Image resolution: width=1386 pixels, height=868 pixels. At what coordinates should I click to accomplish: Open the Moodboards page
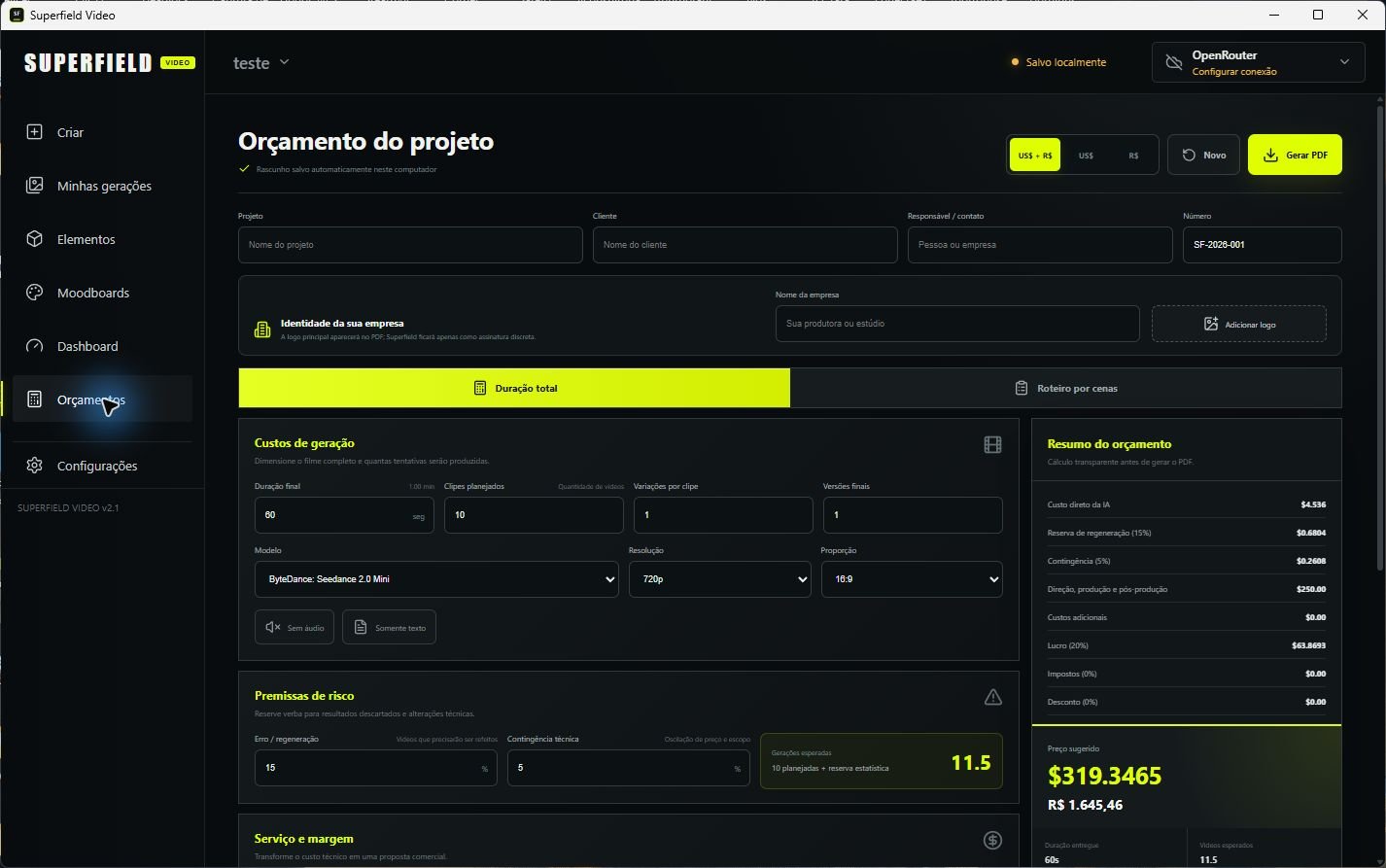tap(102, 293)
